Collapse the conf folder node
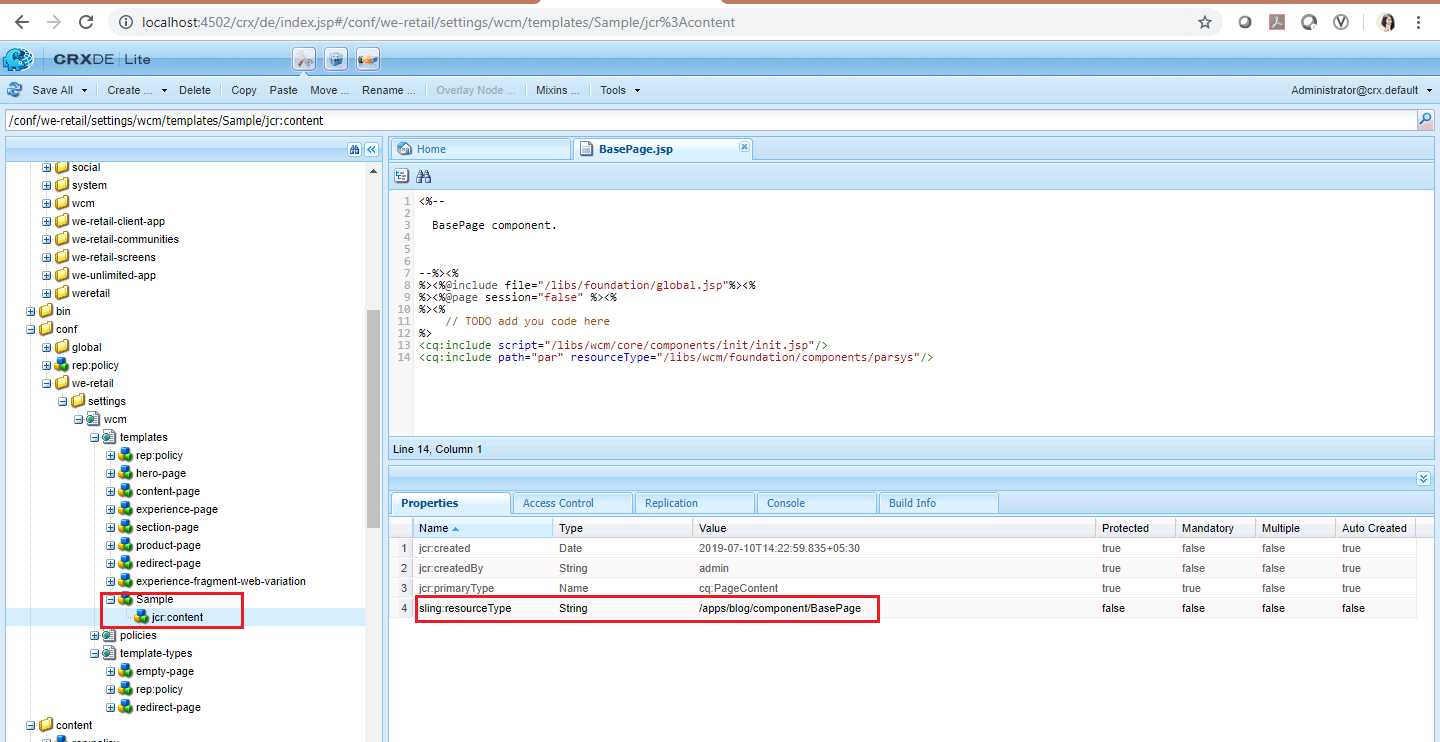 point(30,329)
